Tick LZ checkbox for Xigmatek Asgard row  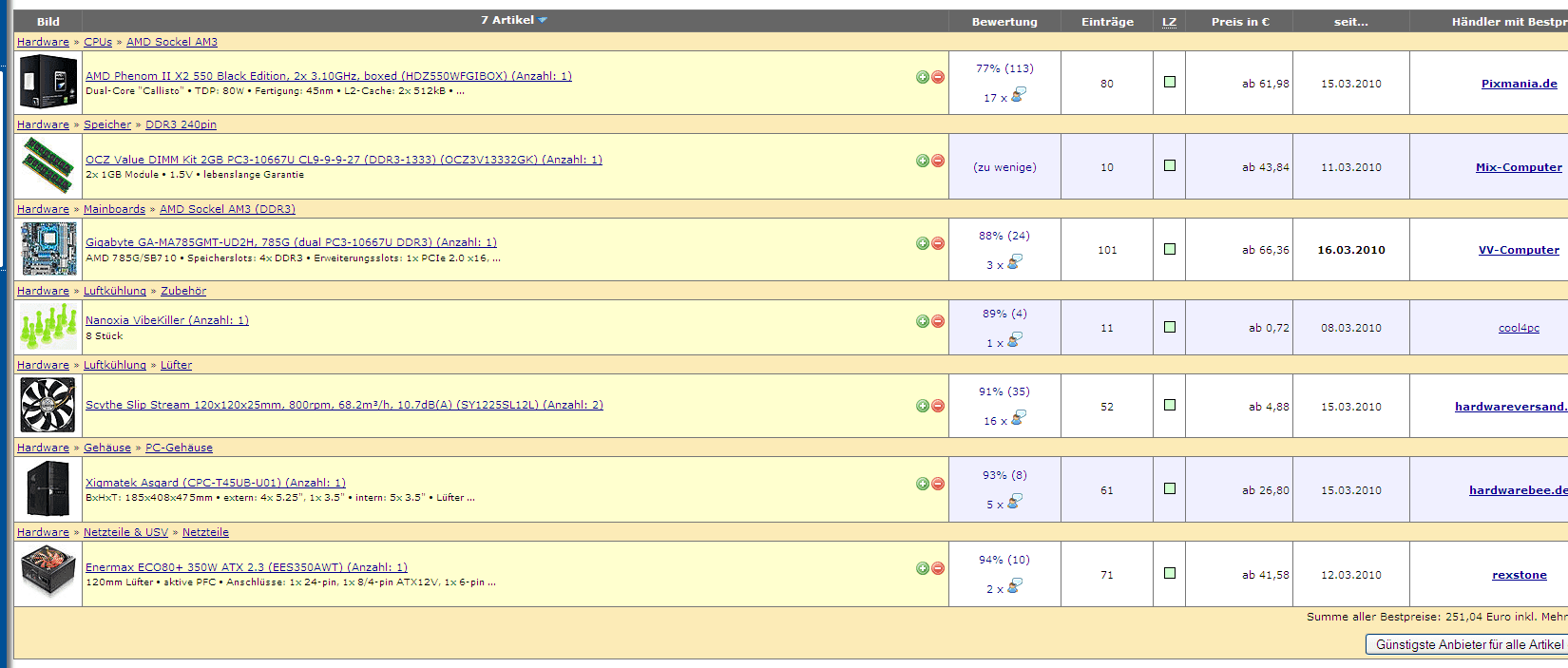pyautogui.click(x=1170, y=488)
